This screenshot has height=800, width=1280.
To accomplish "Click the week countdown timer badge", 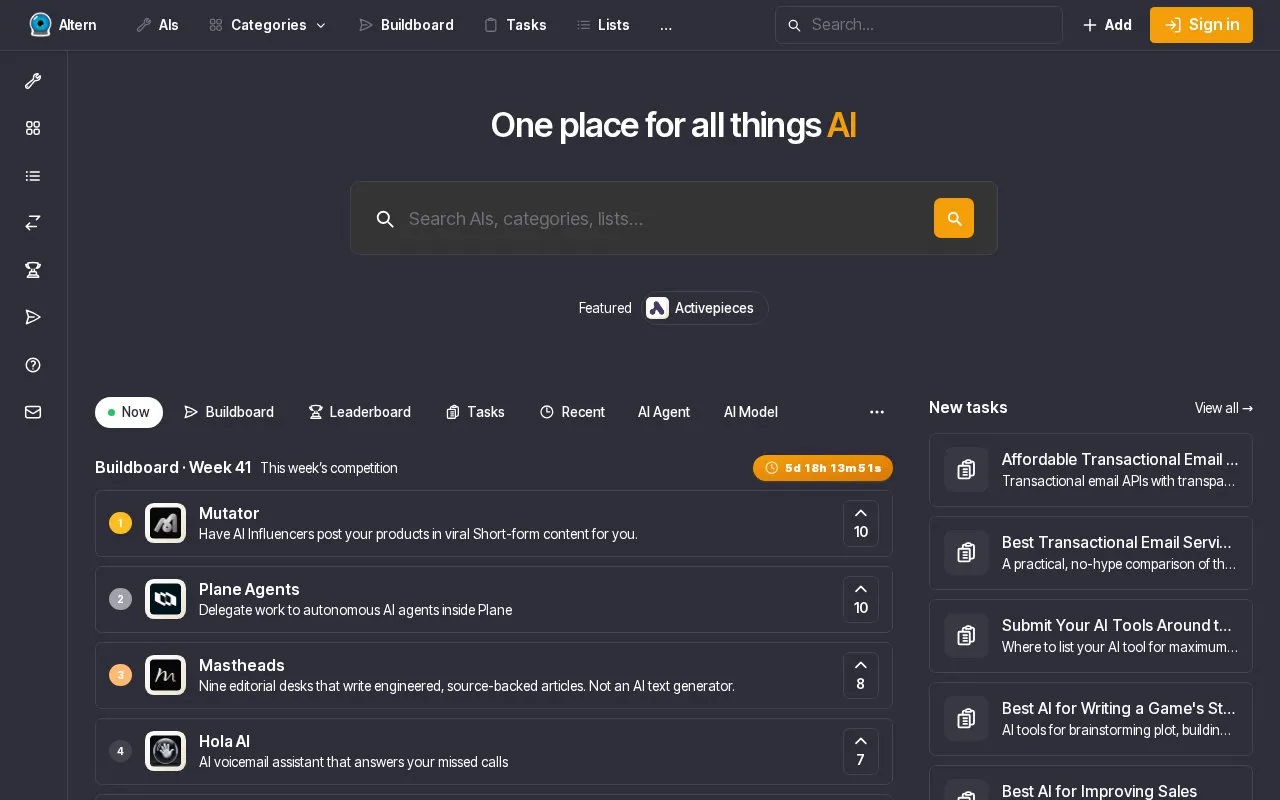I will pos(823,468).
